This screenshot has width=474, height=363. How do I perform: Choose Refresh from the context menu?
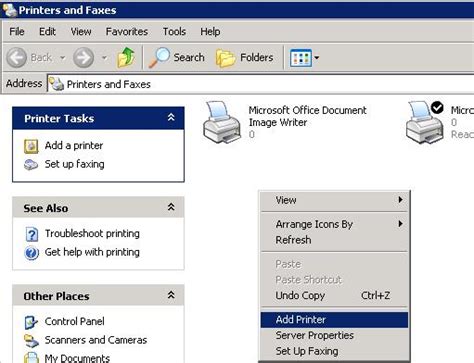click(334, 240)
